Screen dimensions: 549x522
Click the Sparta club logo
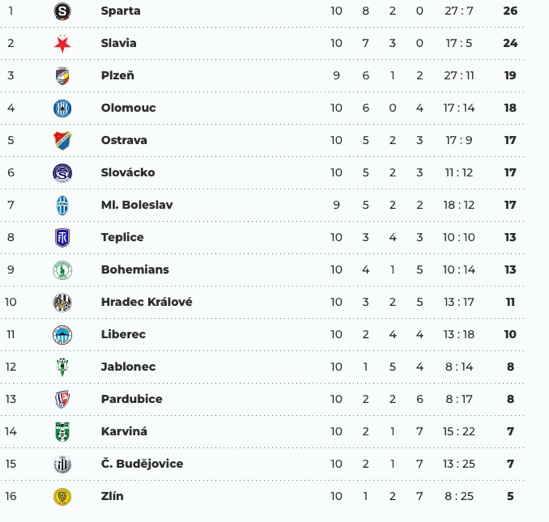(x=62, y=11)
